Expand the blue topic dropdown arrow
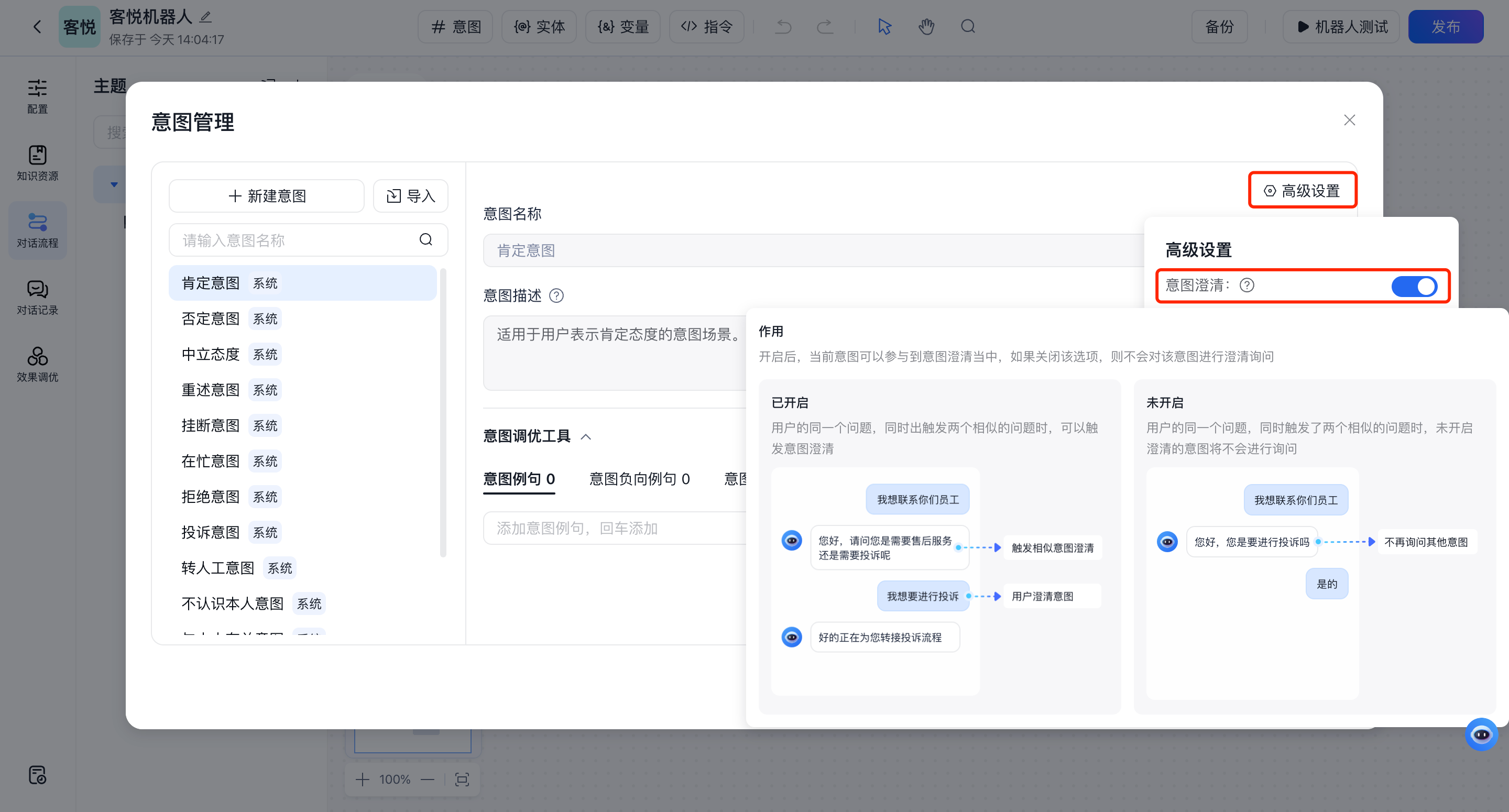 (115, 183)
